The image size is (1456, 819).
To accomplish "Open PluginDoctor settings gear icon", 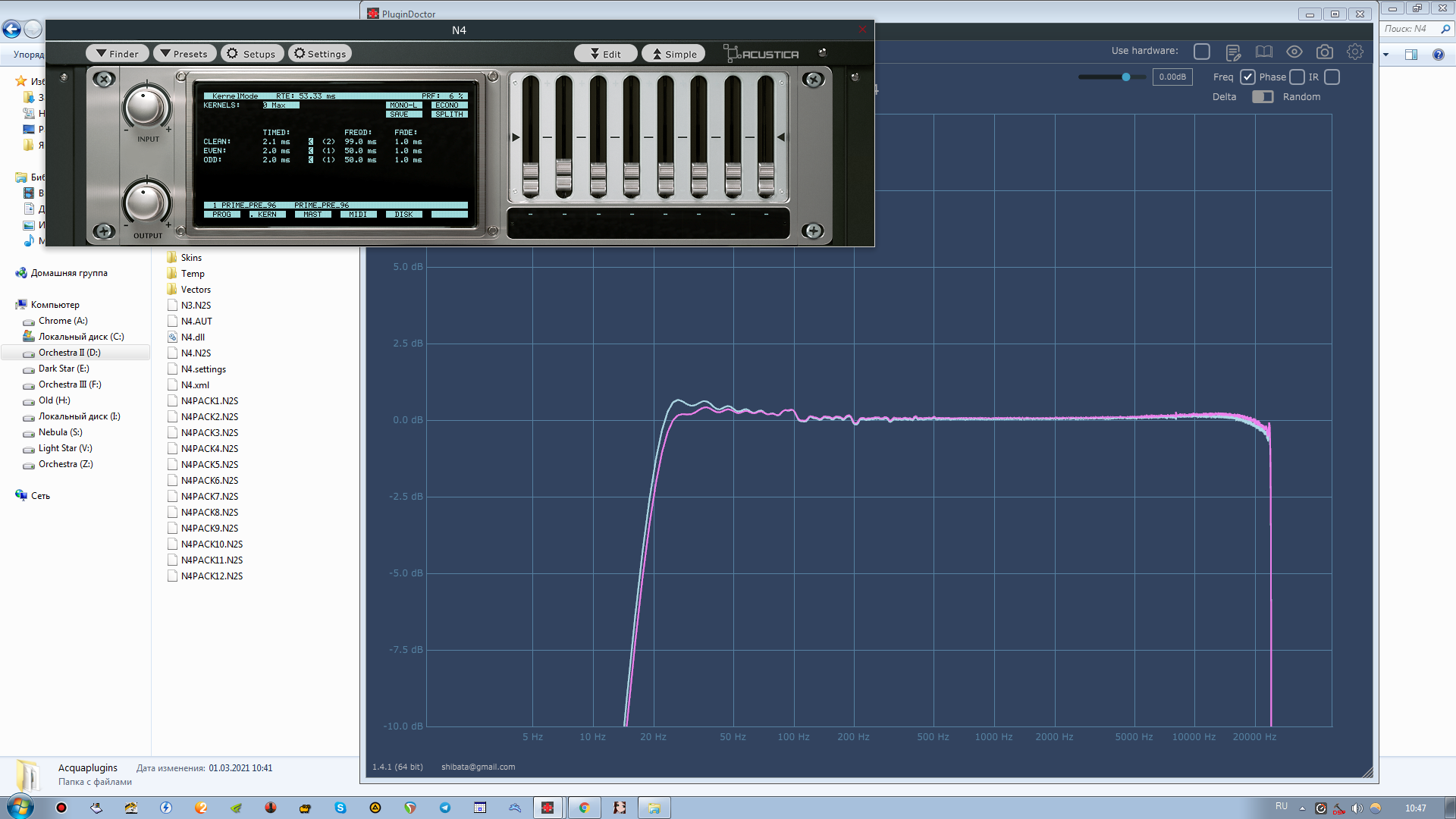I will click(1354, 52).
